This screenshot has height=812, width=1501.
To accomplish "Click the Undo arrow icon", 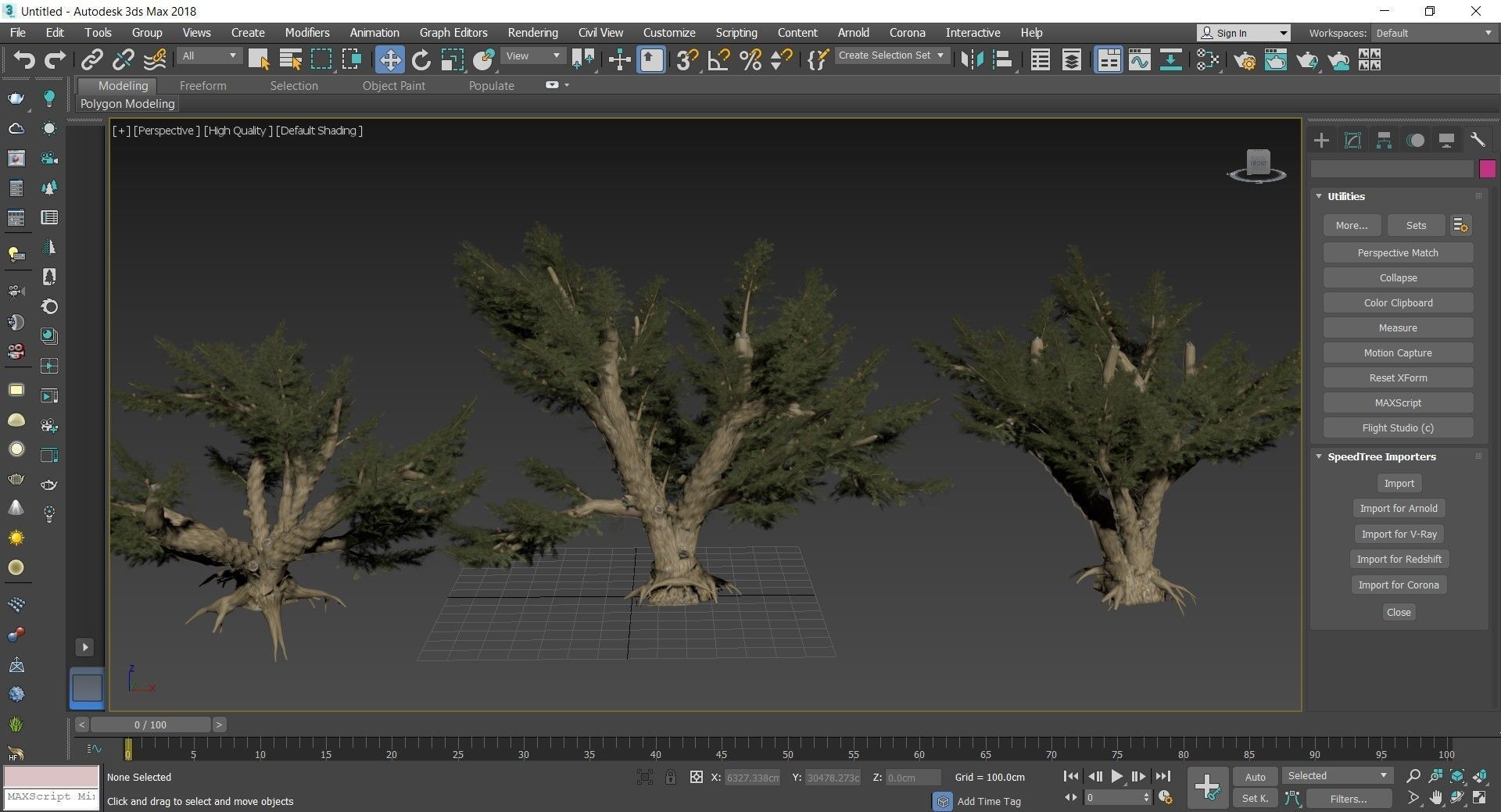I will coord(24,60).
